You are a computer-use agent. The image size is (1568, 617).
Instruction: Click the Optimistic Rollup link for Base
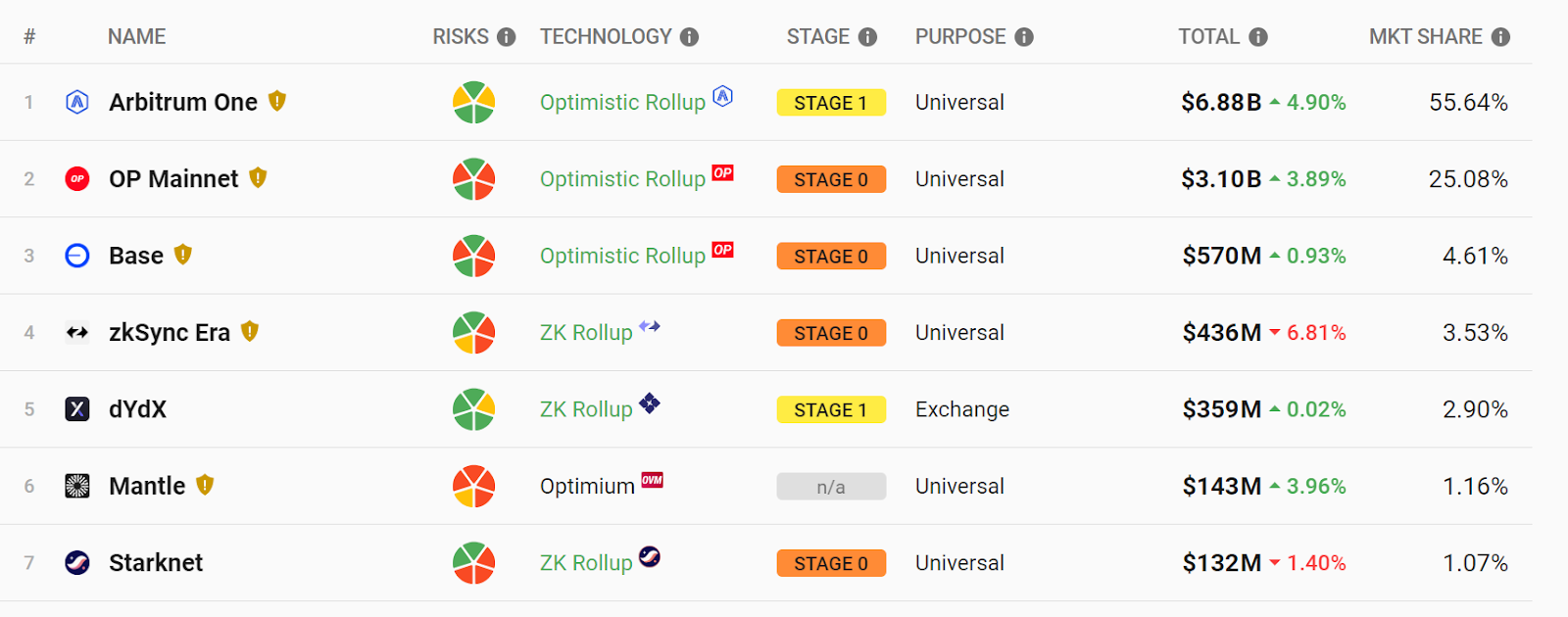(x=622, y=256)
